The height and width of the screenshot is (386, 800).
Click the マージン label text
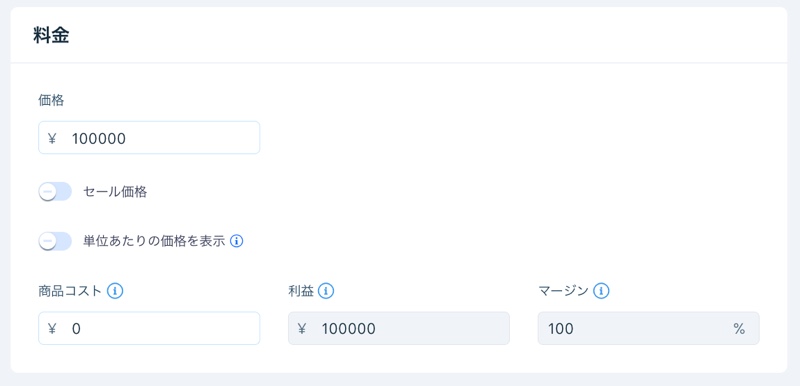(563, 291)
